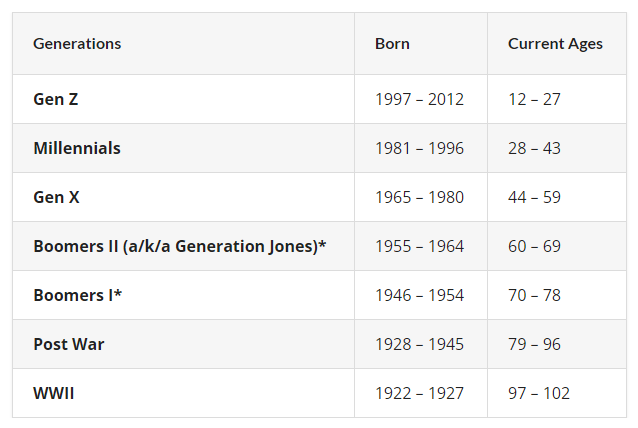Click the Generations column header
638x428 pixels.
click(77, 44)
